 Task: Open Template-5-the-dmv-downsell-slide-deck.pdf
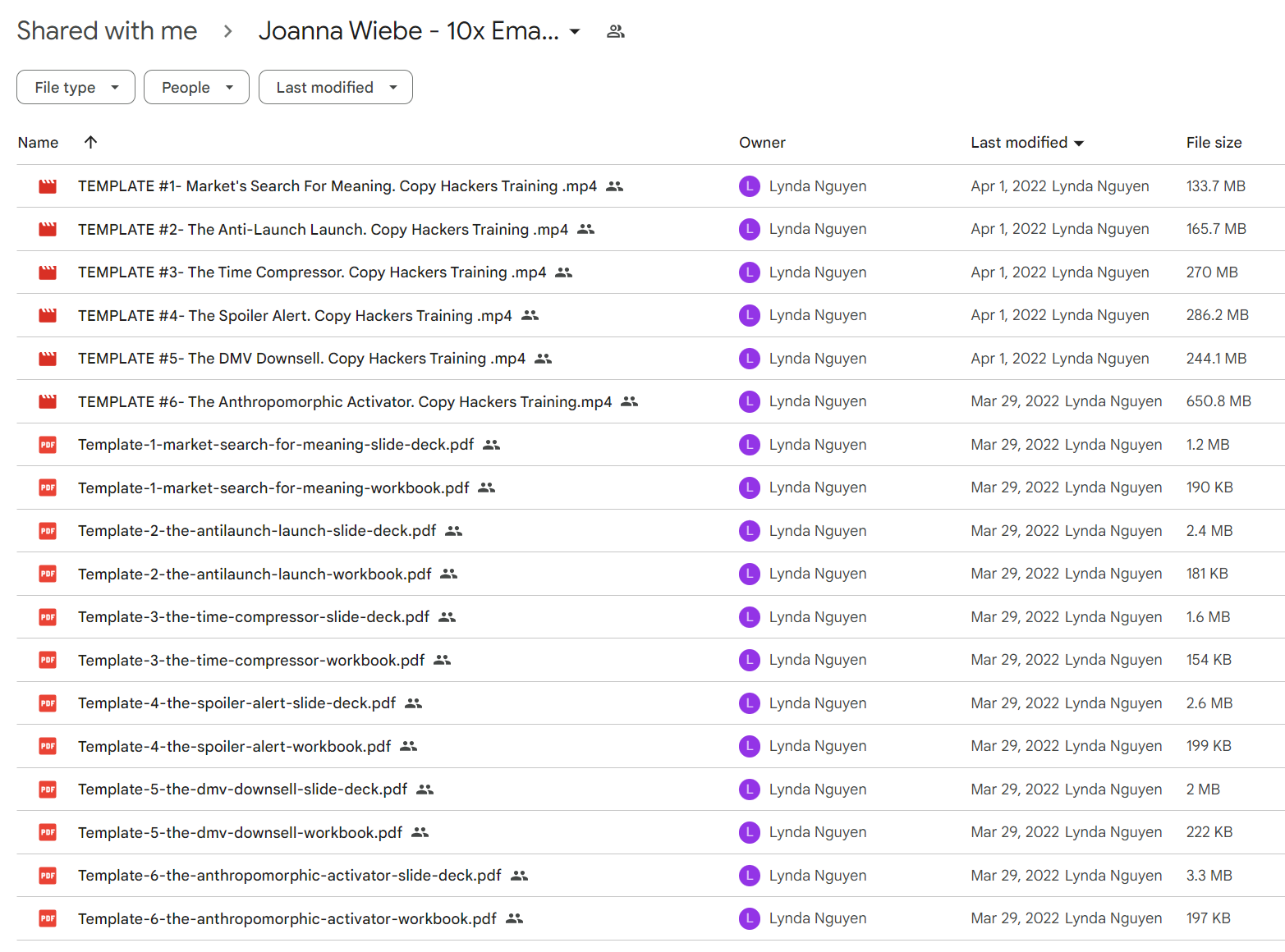click(x=242, y=790)
